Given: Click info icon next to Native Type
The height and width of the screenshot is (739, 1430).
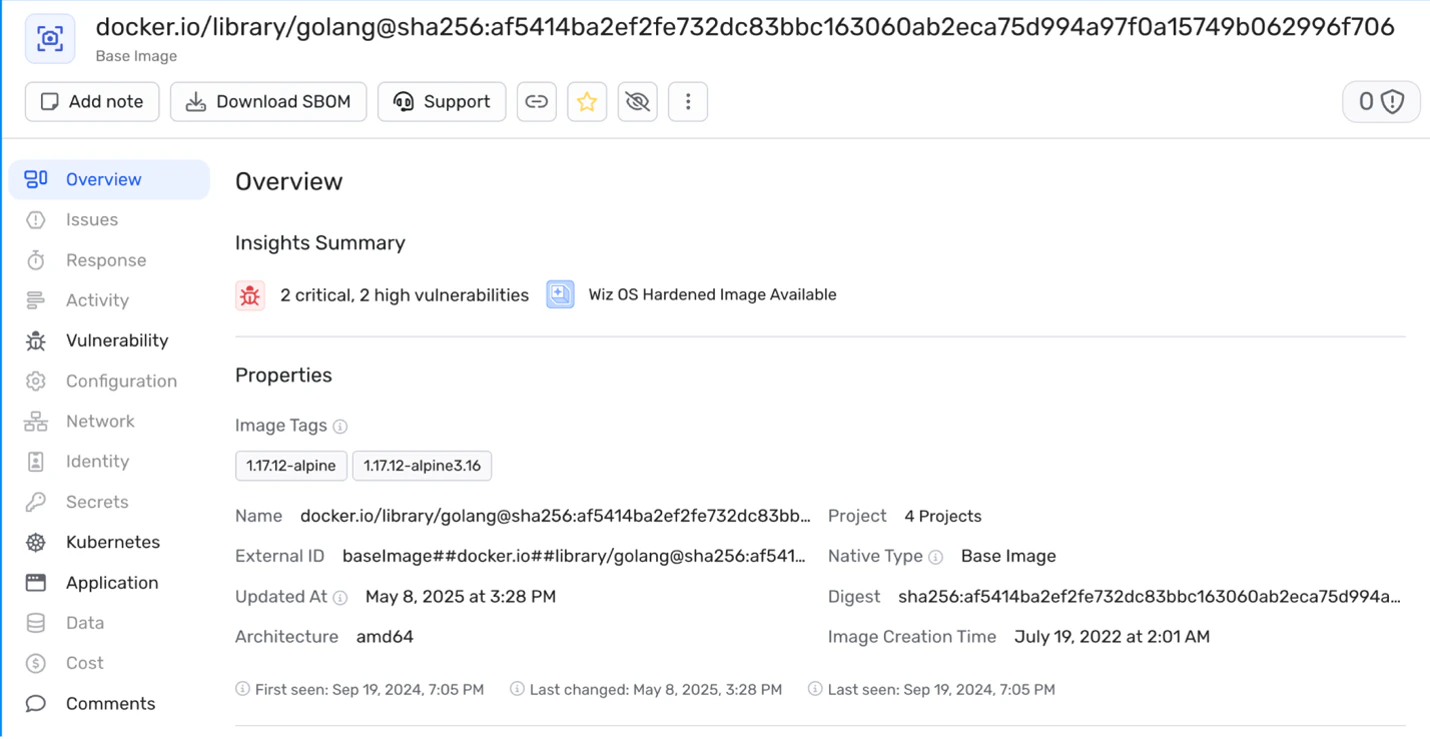Looking at the screenshot, I should (936, 557).
